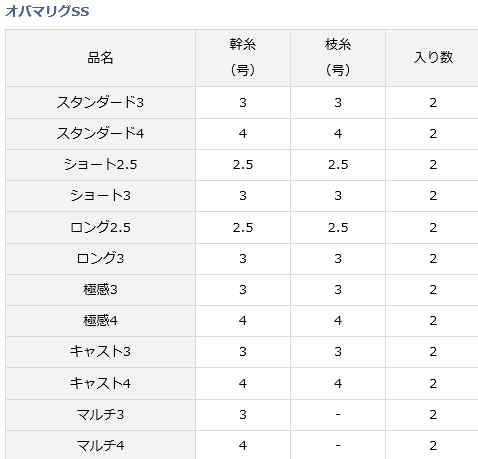Select the 入り数 column header
This screenshot has height=459, width=478.
pos(432,58)
